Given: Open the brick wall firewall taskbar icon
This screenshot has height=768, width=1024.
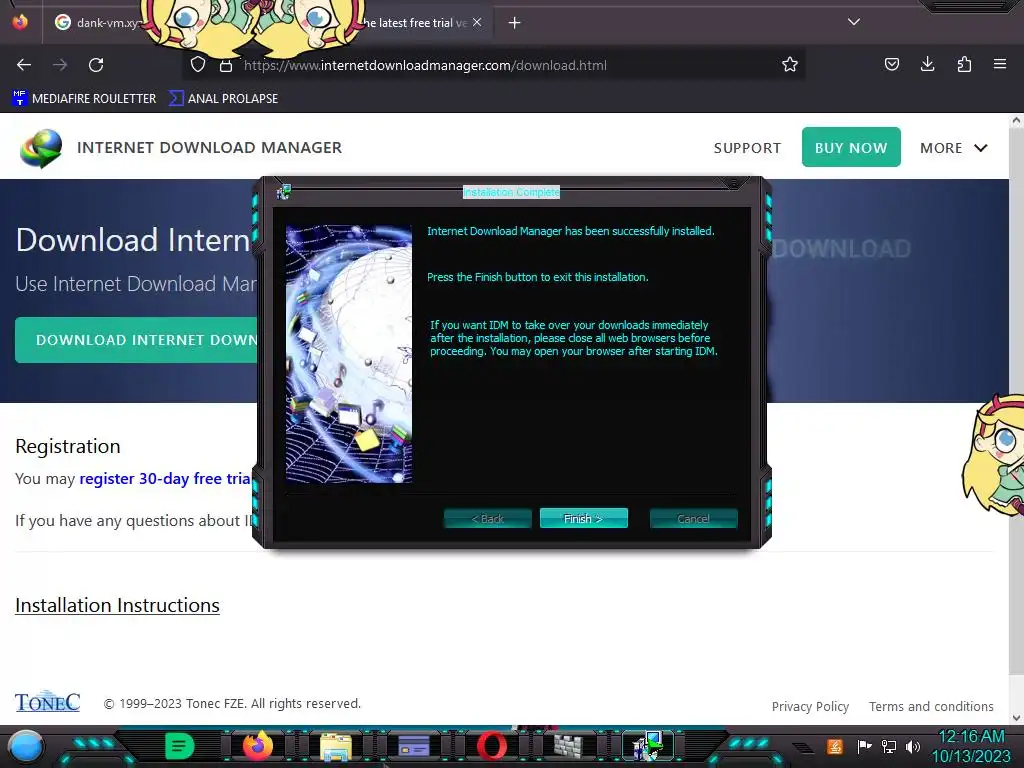Looking at the screenshot, I should point(568,746).
